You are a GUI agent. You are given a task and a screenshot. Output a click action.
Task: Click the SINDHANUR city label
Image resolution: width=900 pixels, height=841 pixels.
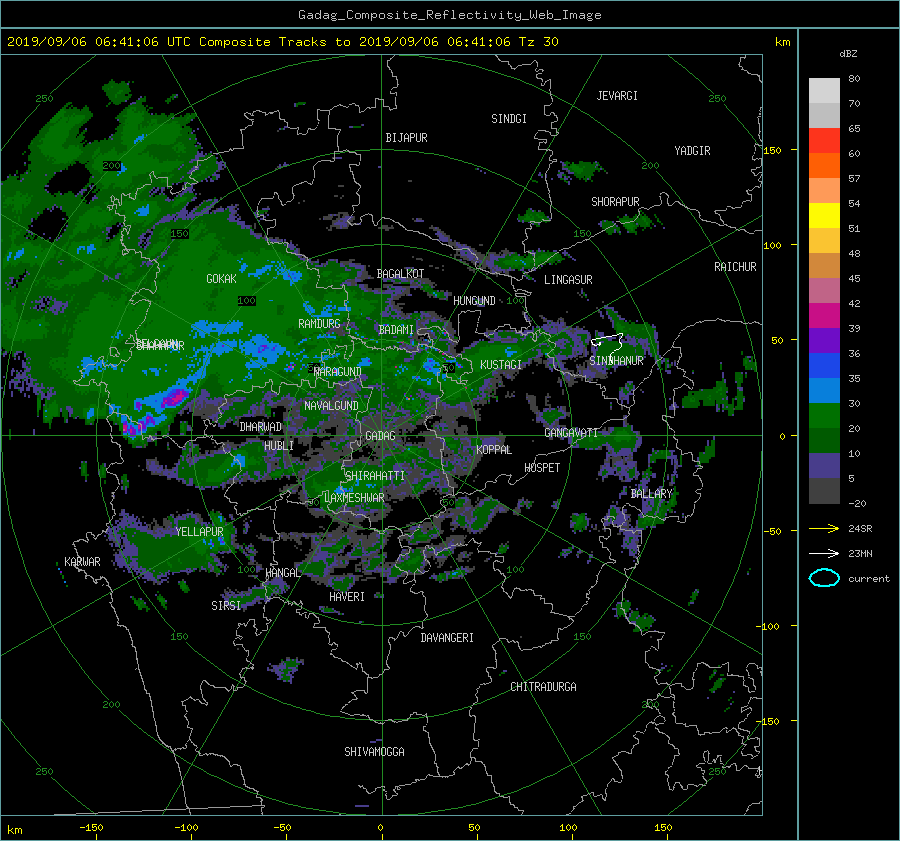[x=616, y=361]
